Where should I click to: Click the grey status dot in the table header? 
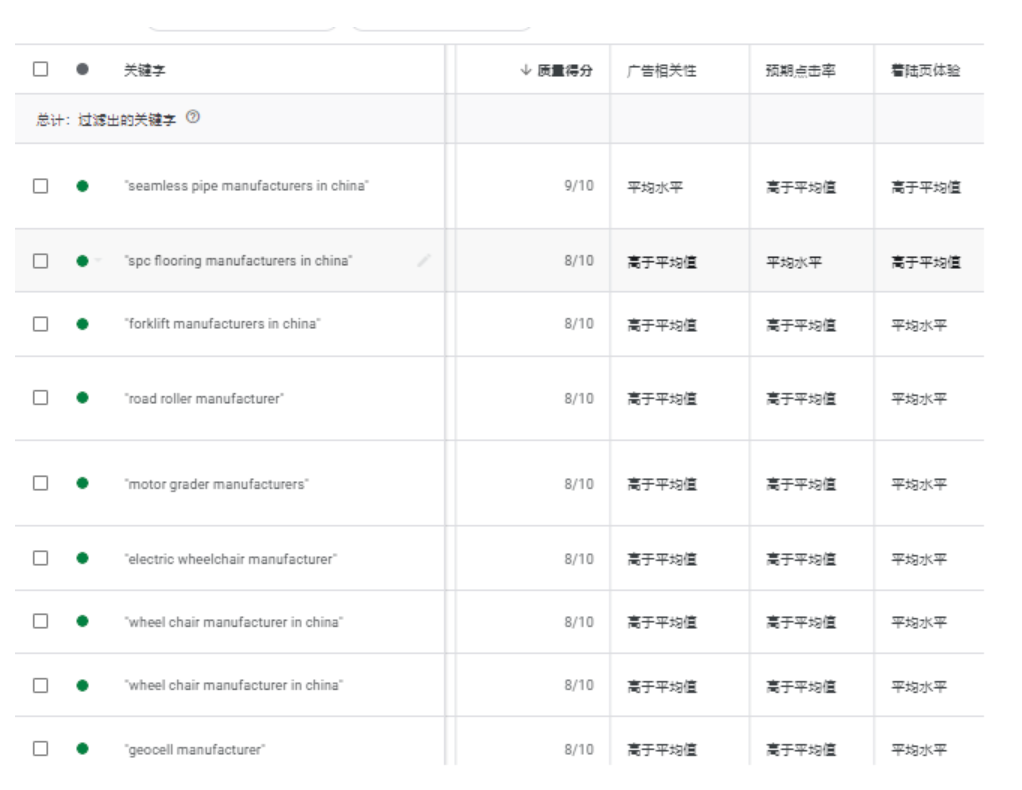(x=82, y=70)
